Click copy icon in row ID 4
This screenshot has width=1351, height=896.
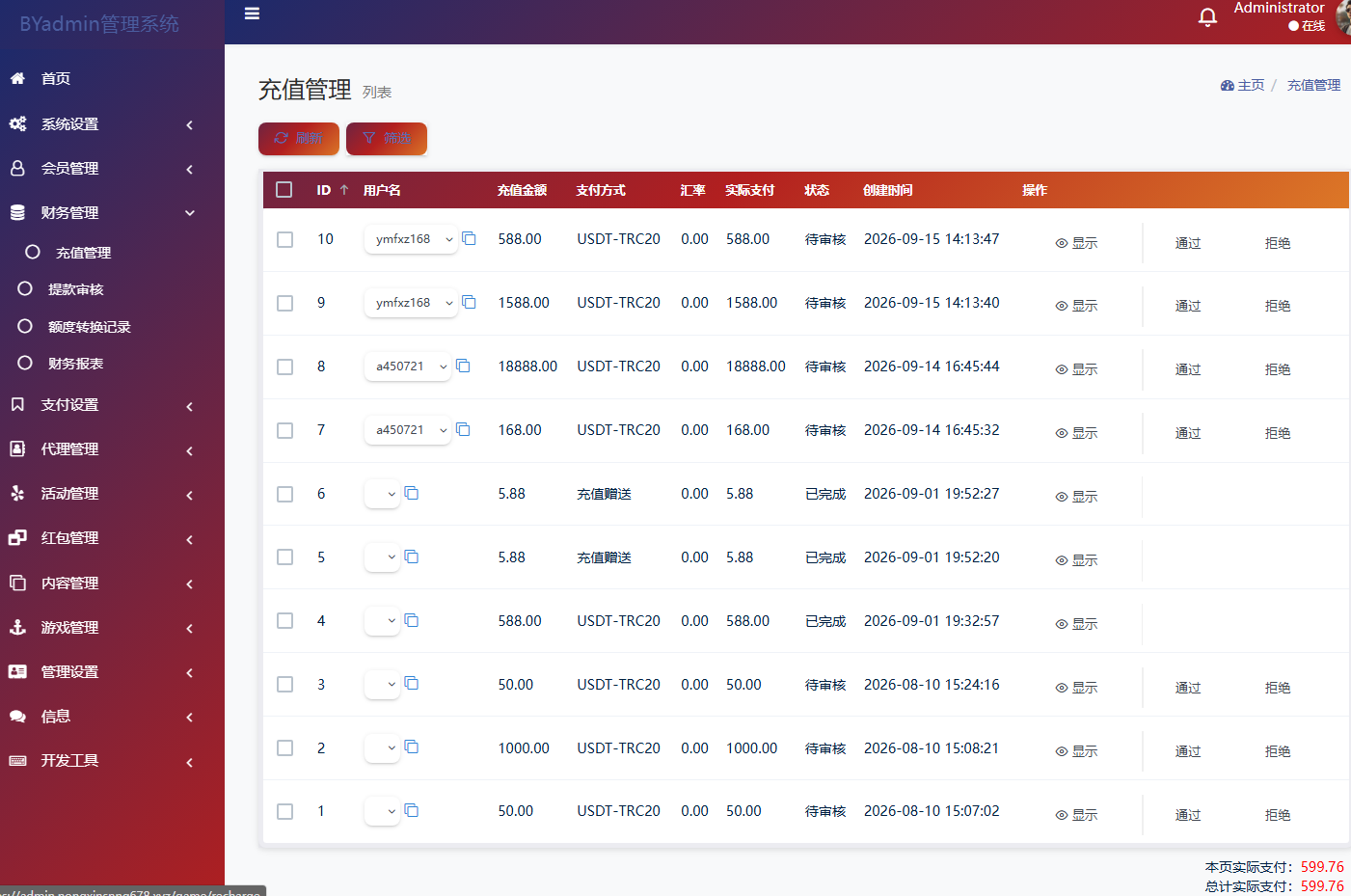412,620
